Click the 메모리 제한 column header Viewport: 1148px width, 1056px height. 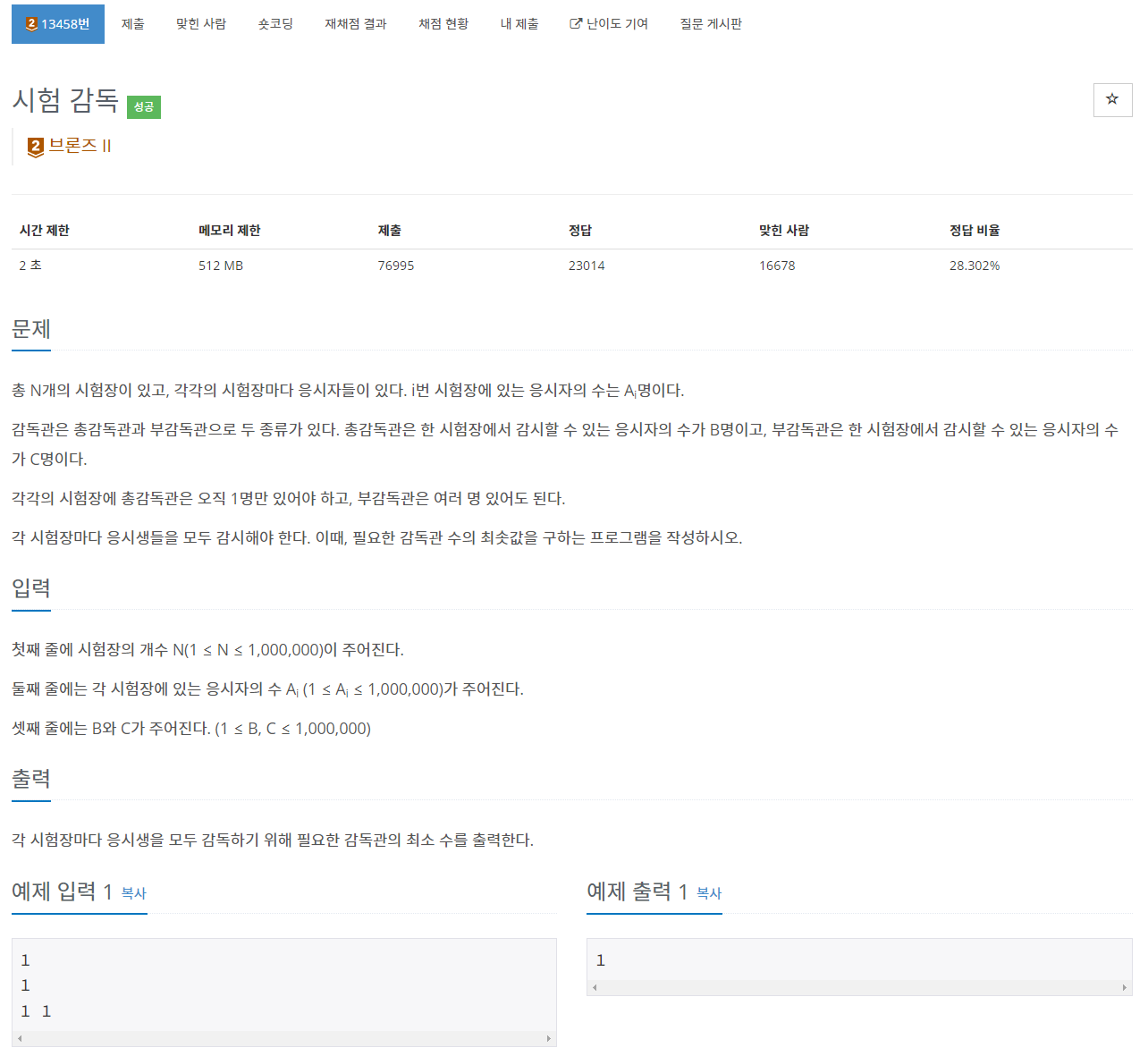230,231
